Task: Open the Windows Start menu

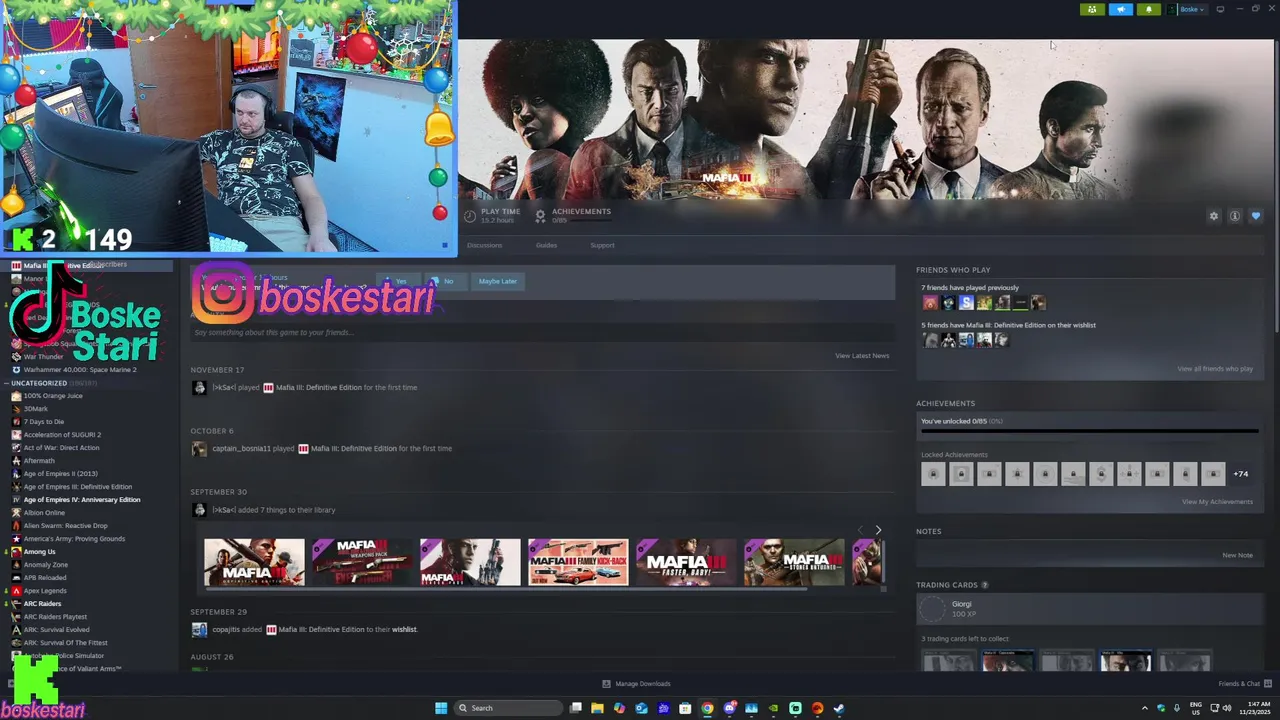Action: coord(441,708)
